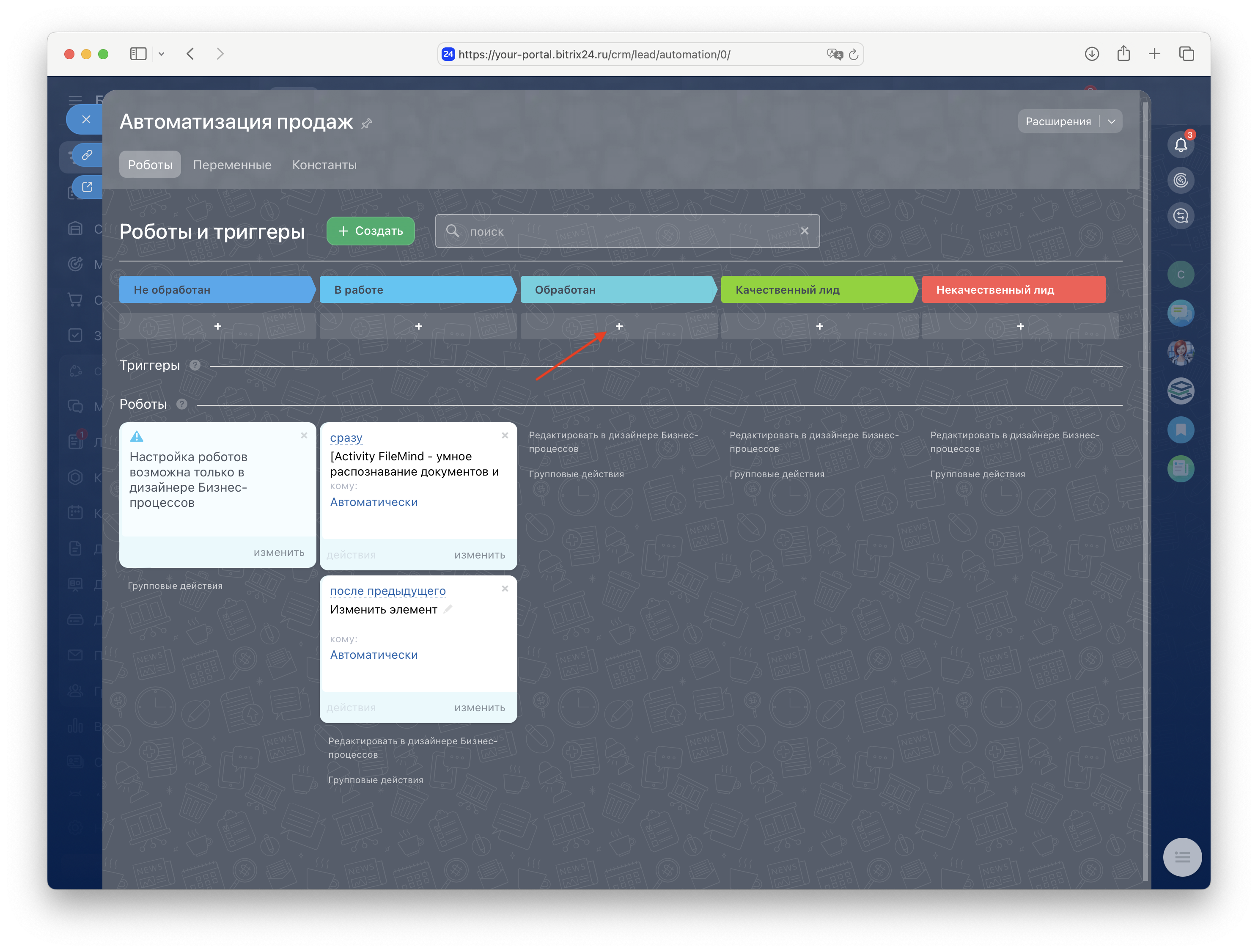Open the сразу timing dropdown link
This screenshot has height=952, width=1258.
tap(346, 438)
